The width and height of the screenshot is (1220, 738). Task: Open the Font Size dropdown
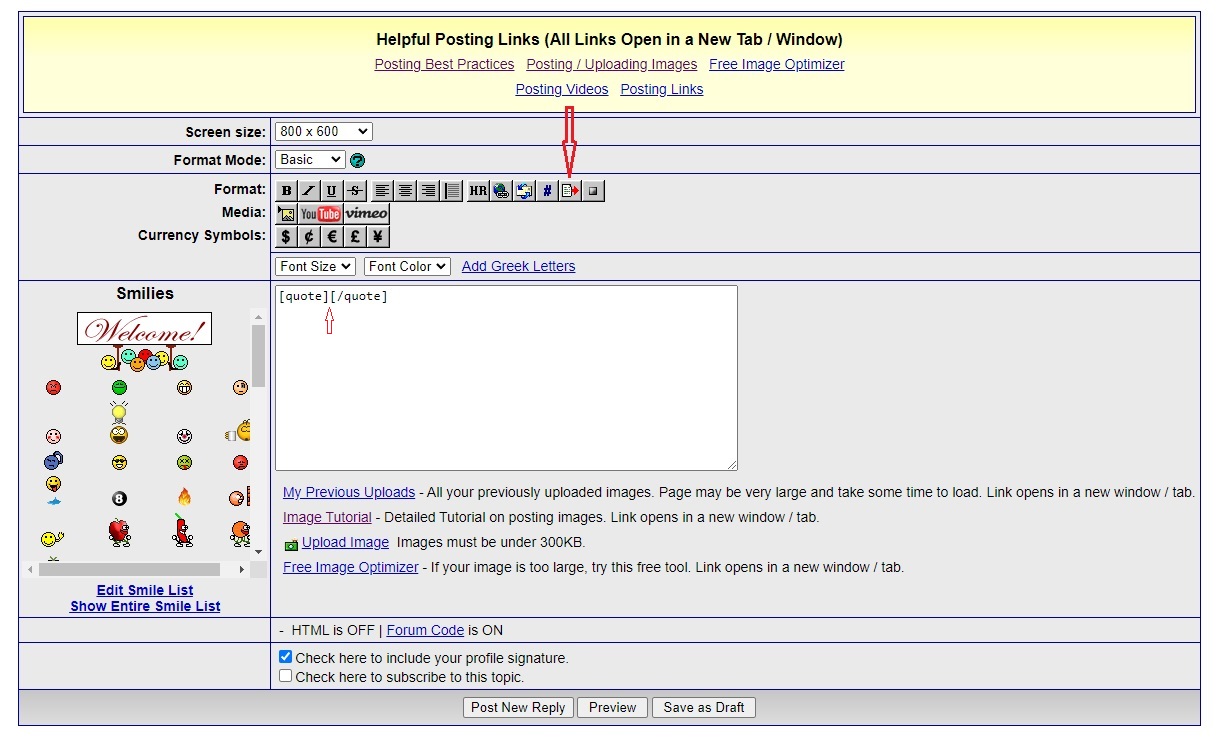click(x=315, y=266)
